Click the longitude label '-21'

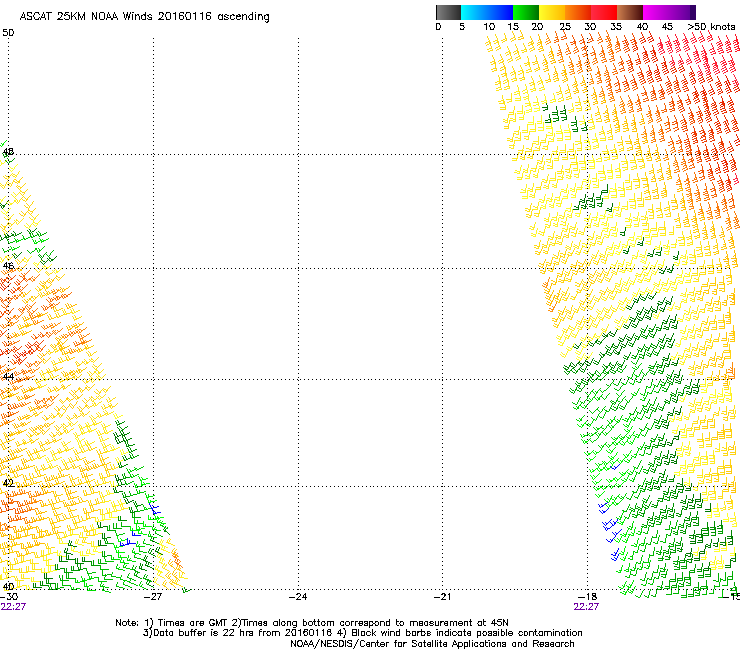click(443, 597)
